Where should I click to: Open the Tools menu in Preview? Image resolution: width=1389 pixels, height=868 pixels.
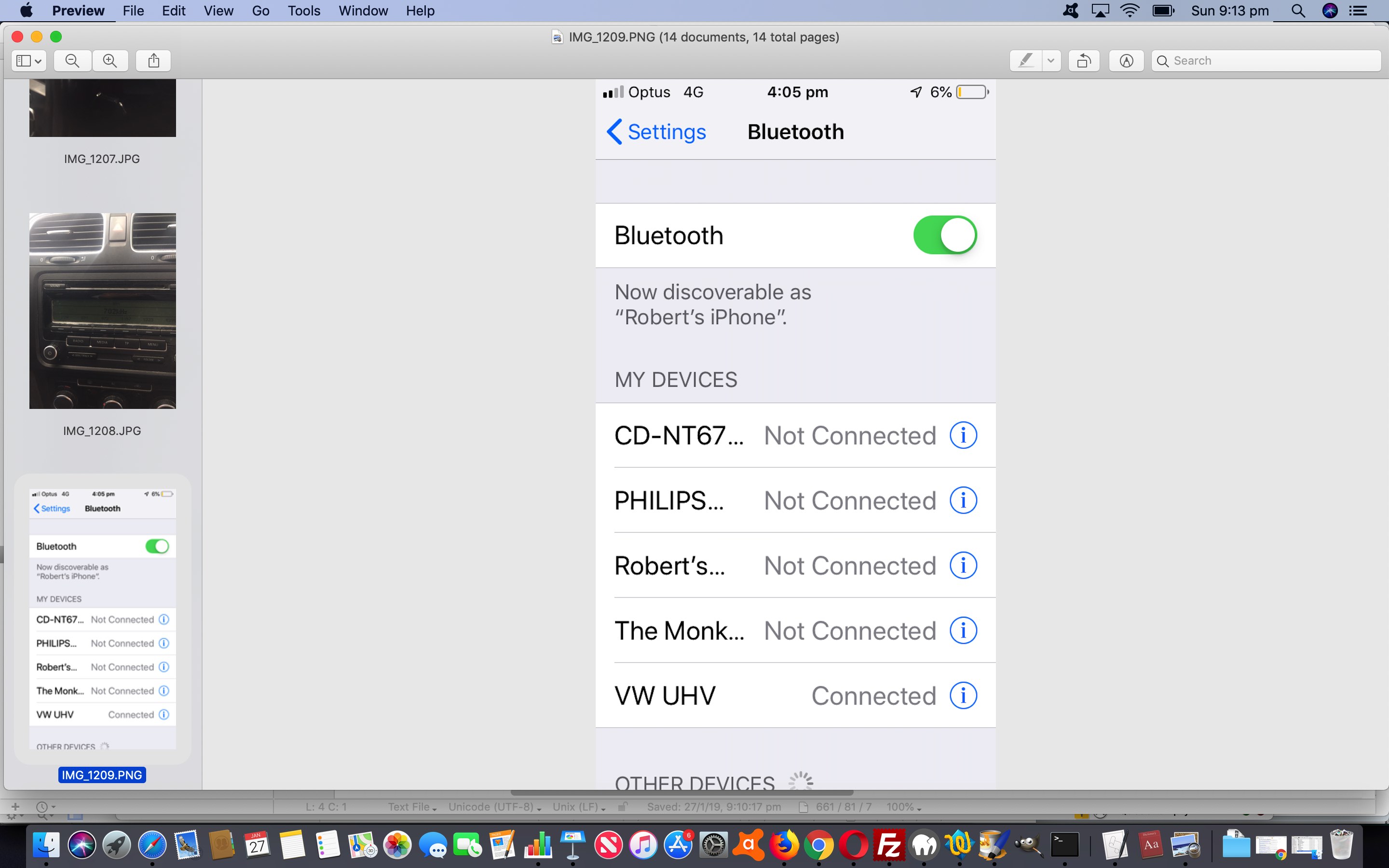(303, 11)
